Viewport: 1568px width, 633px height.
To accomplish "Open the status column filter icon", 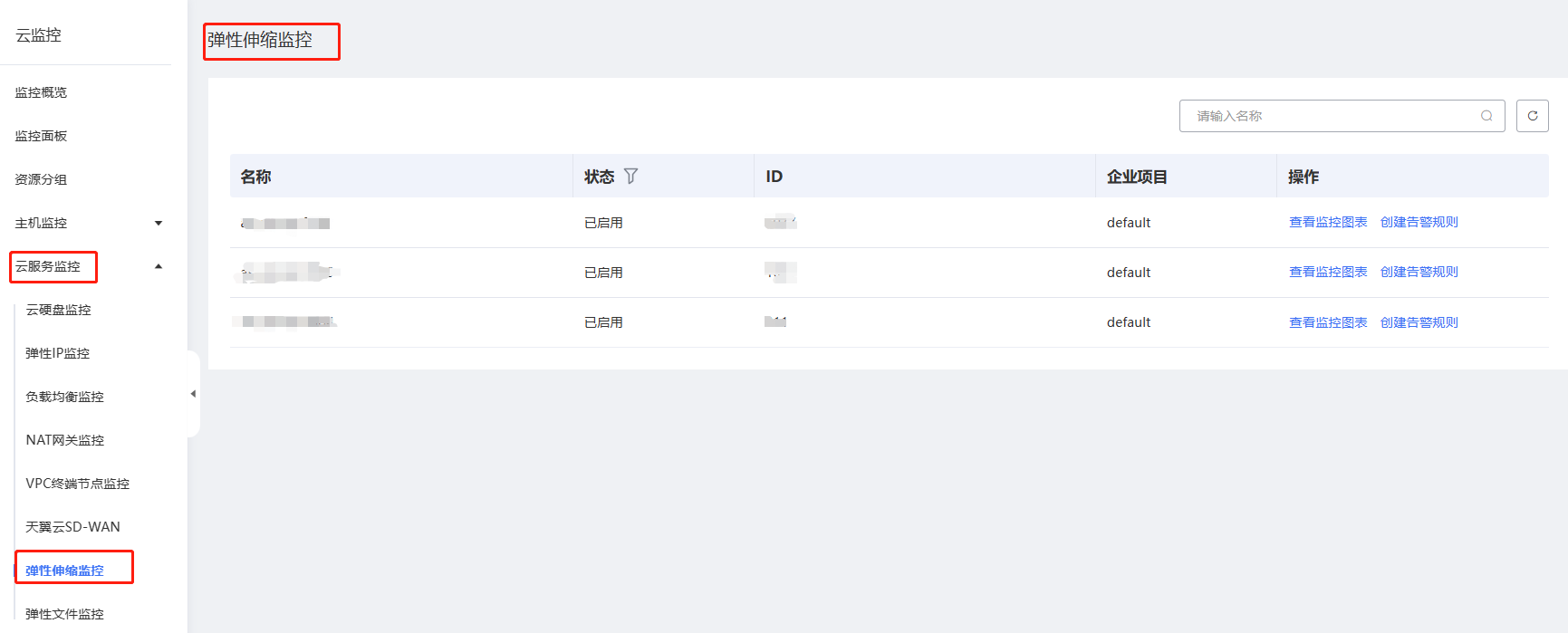I will pyautogui.click(x=631, y=177).
